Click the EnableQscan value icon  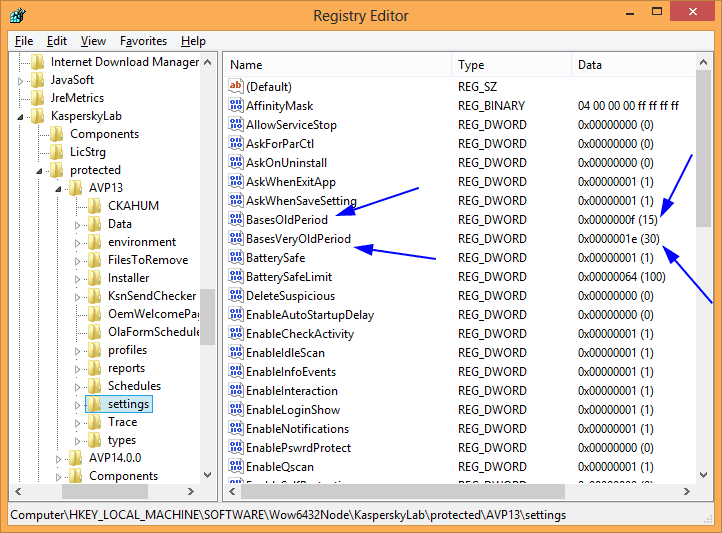[236, 466]
